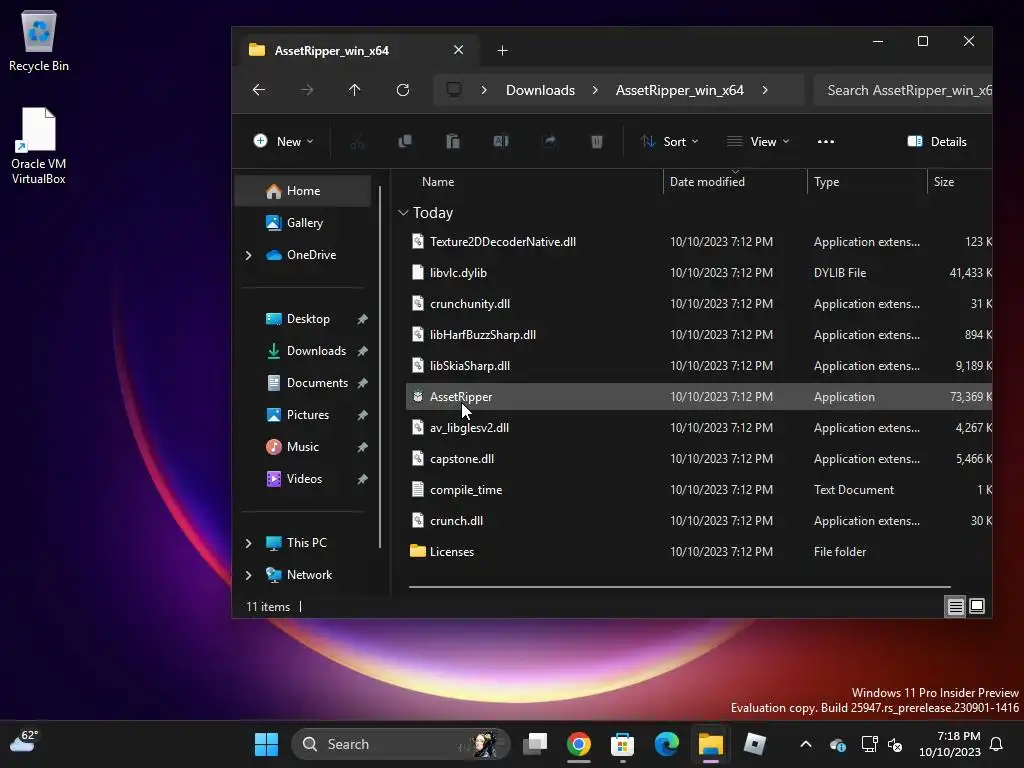
Task: Click the Back navigation arrow
Action: tap(259, 89)
